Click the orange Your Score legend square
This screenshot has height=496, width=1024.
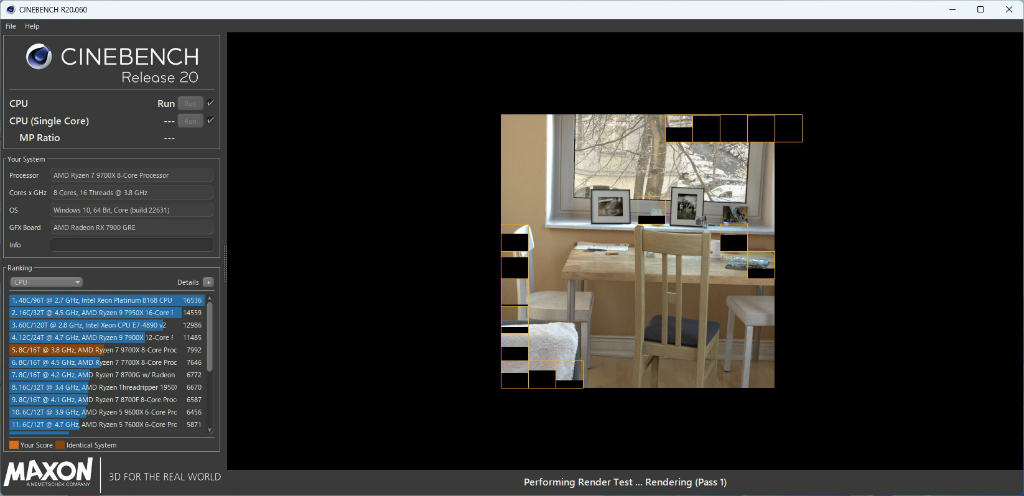[x=14, y=445]
